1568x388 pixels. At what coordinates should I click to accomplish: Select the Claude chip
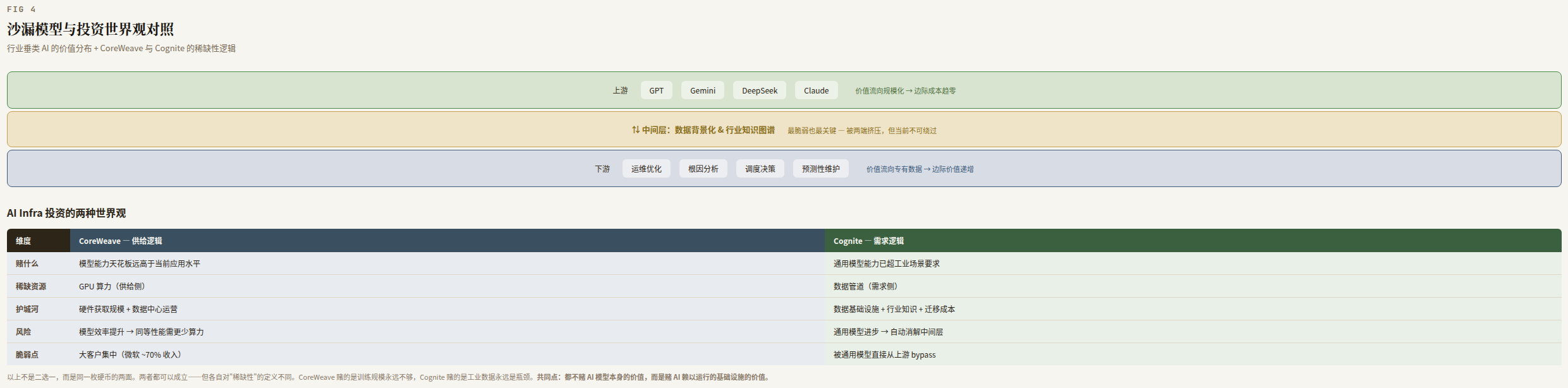(x=817, y=90)
